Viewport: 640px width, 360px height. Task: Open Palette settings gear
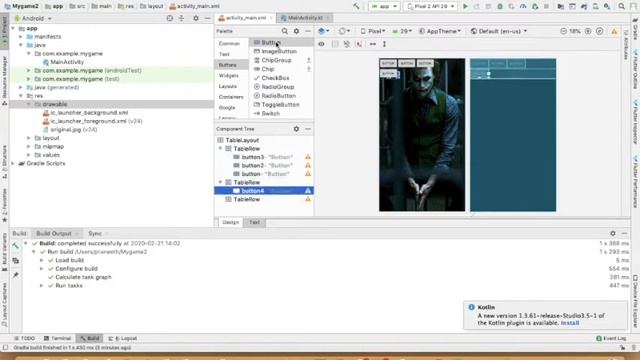click(x=296, y=31)
